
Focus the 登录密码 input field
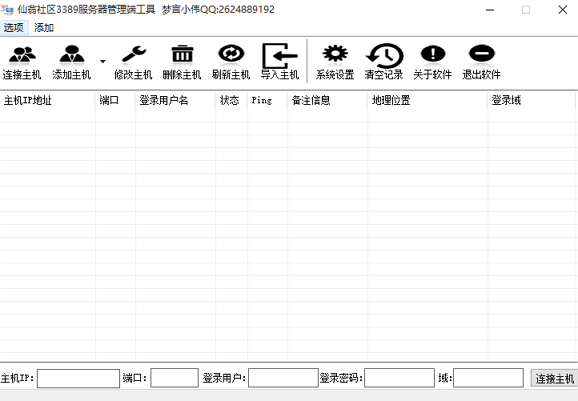point(399,378)
